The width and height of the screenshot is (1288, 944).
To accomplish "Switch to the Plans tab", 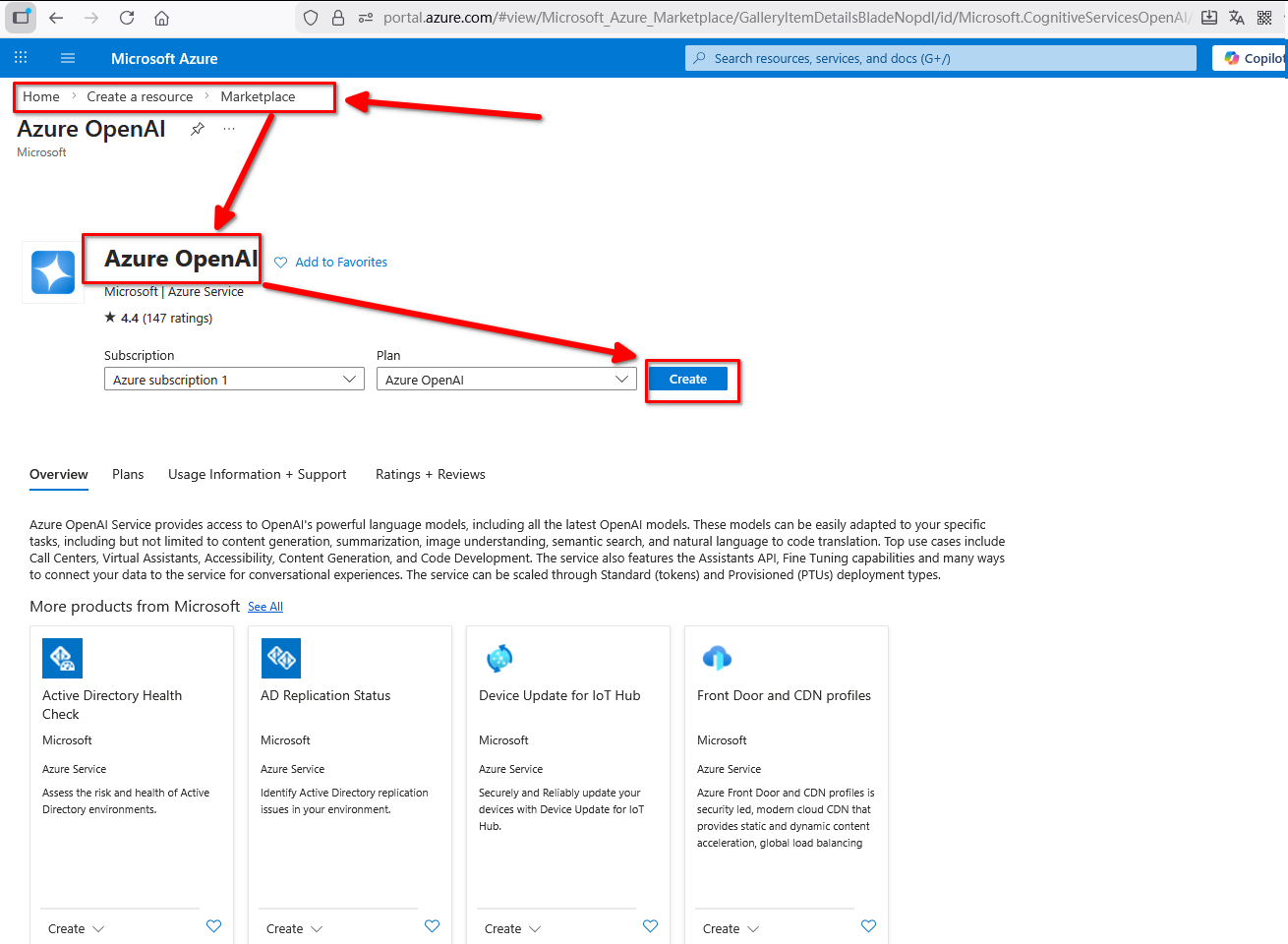I will click(x=128, y=474).
